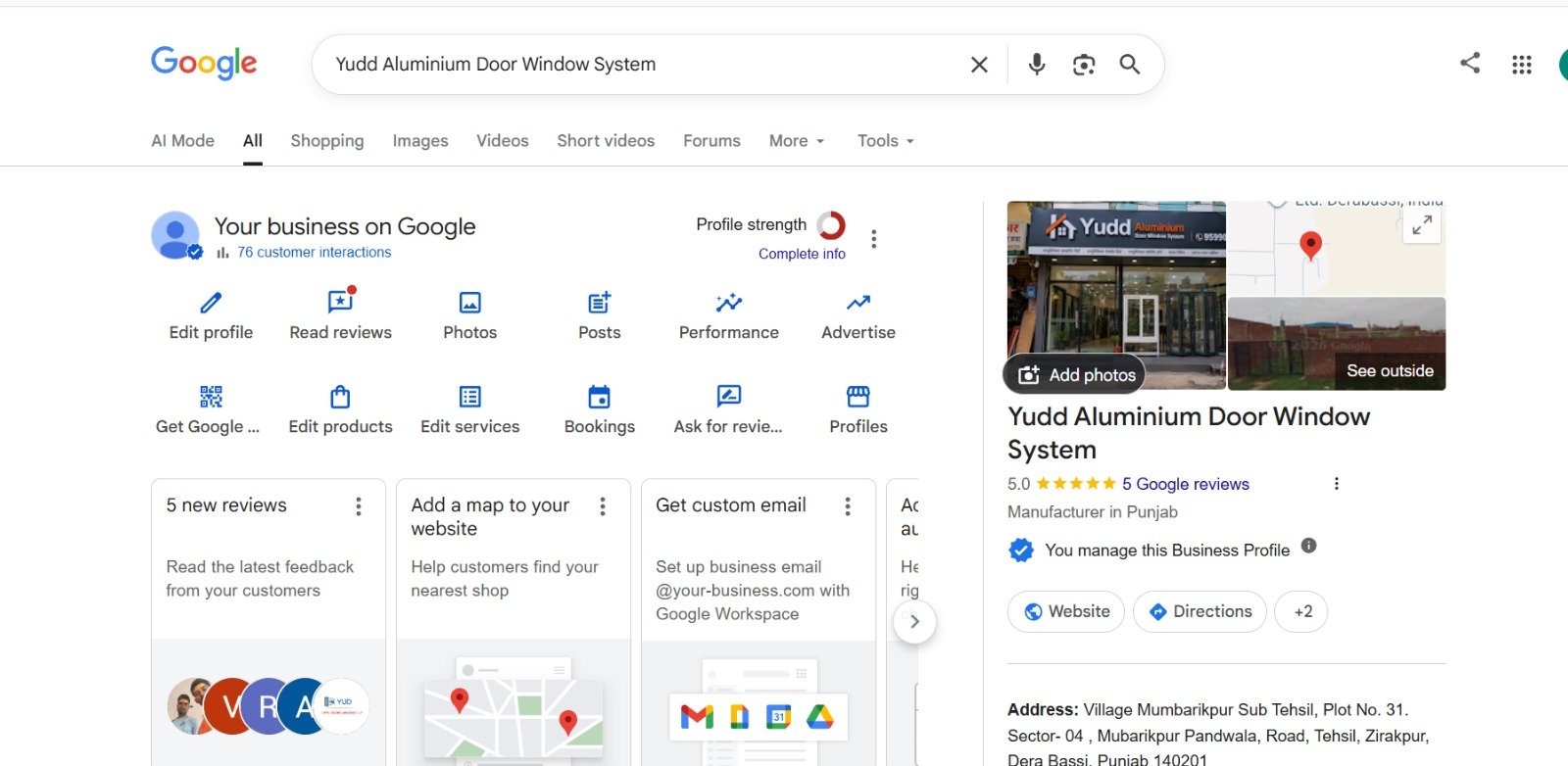
Task: Select the All results tab
Action: 253,141
